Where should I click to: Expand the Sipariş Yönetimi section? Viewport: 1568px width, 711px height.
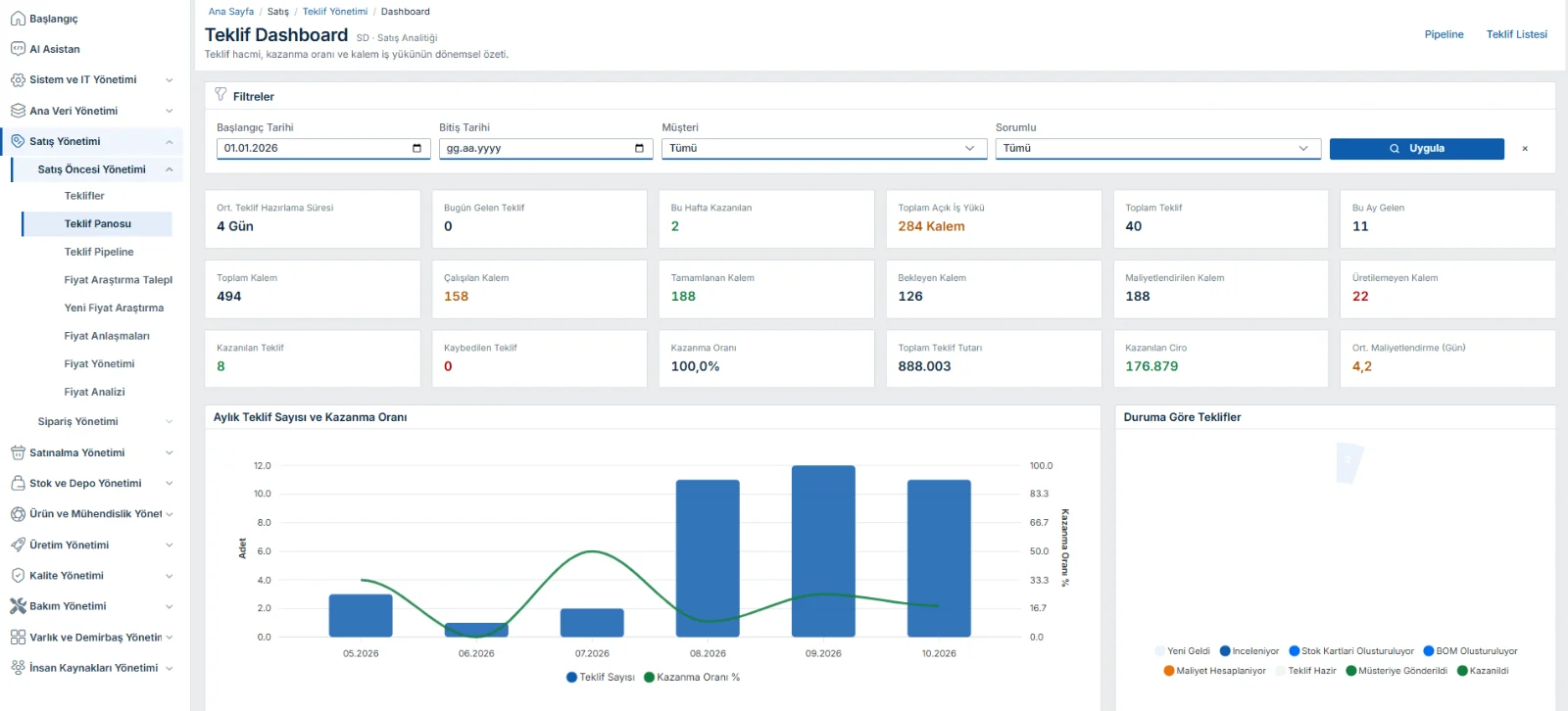pyautogui.click(x=103, y=422)
